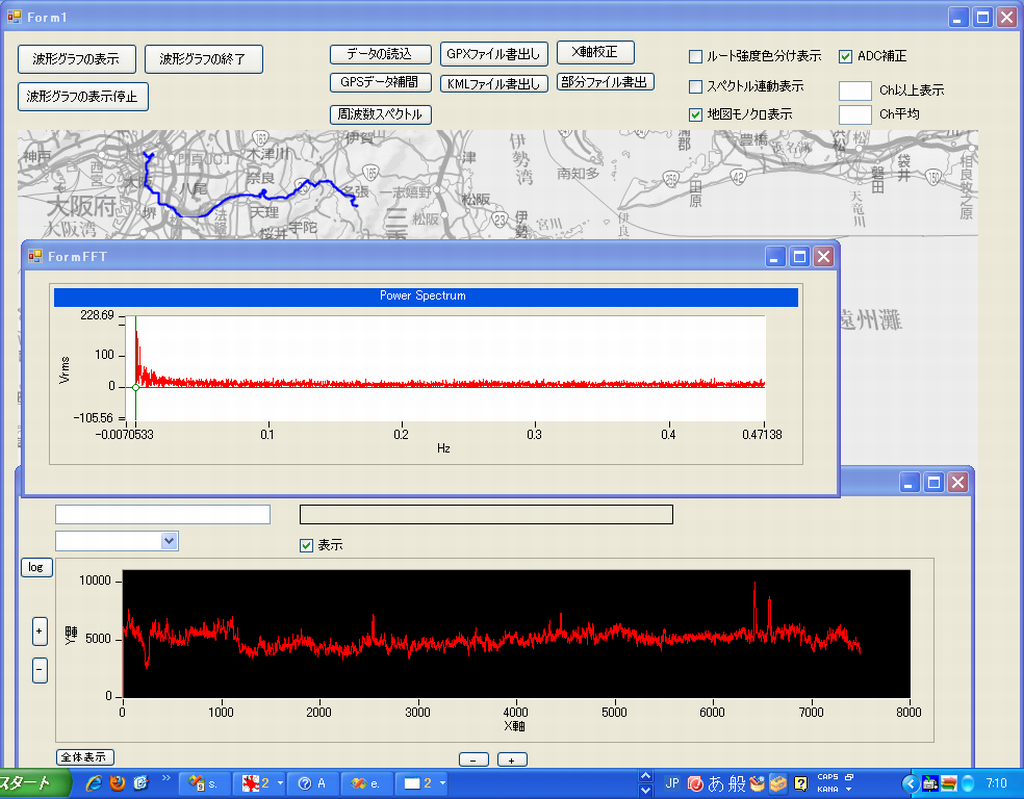The width and height of the screenshot is (1024, 799).
Task: Expand hidden system tray icons
Action: tap(909, 783)
